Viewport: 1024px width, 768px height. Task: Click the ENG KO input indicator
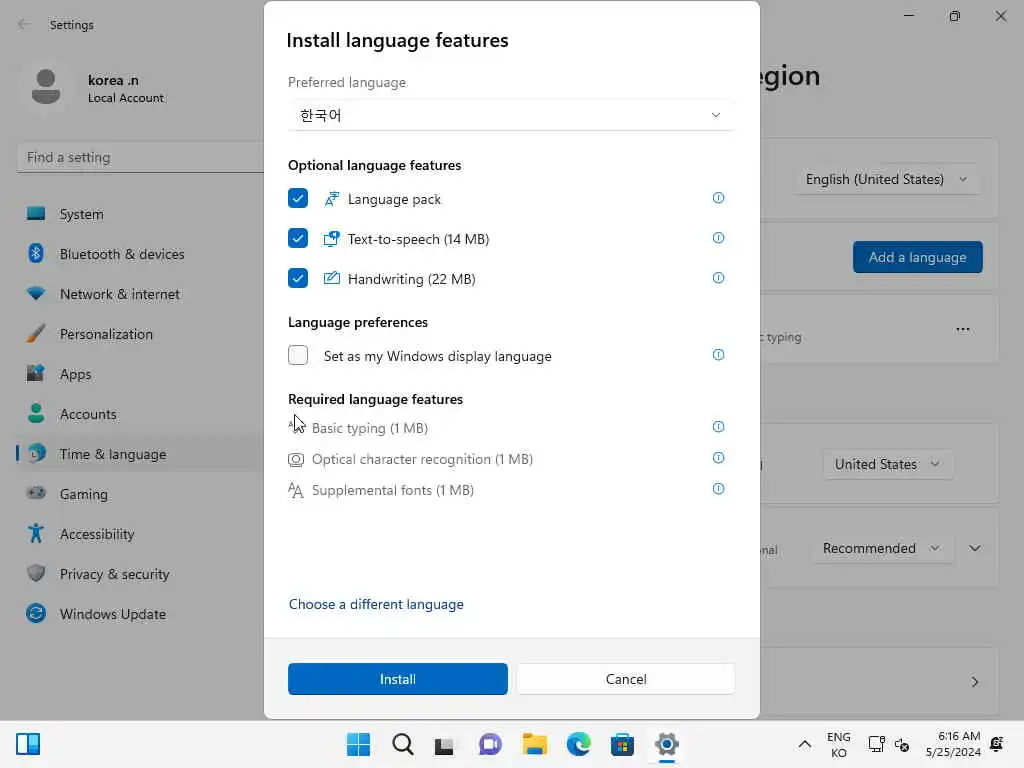point(839,744)
